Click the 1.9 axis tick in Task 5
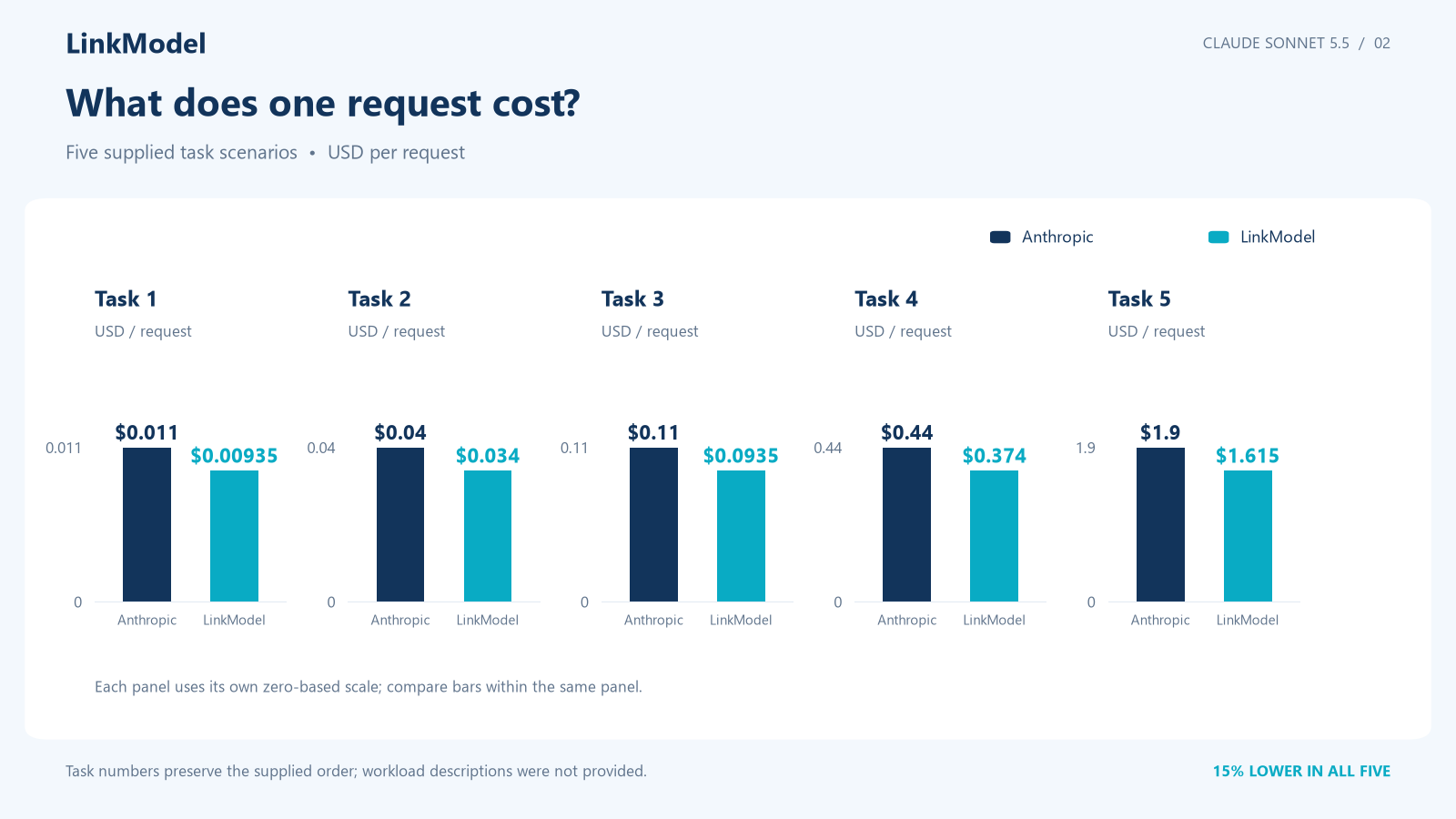 click(x=1085, y=449)
